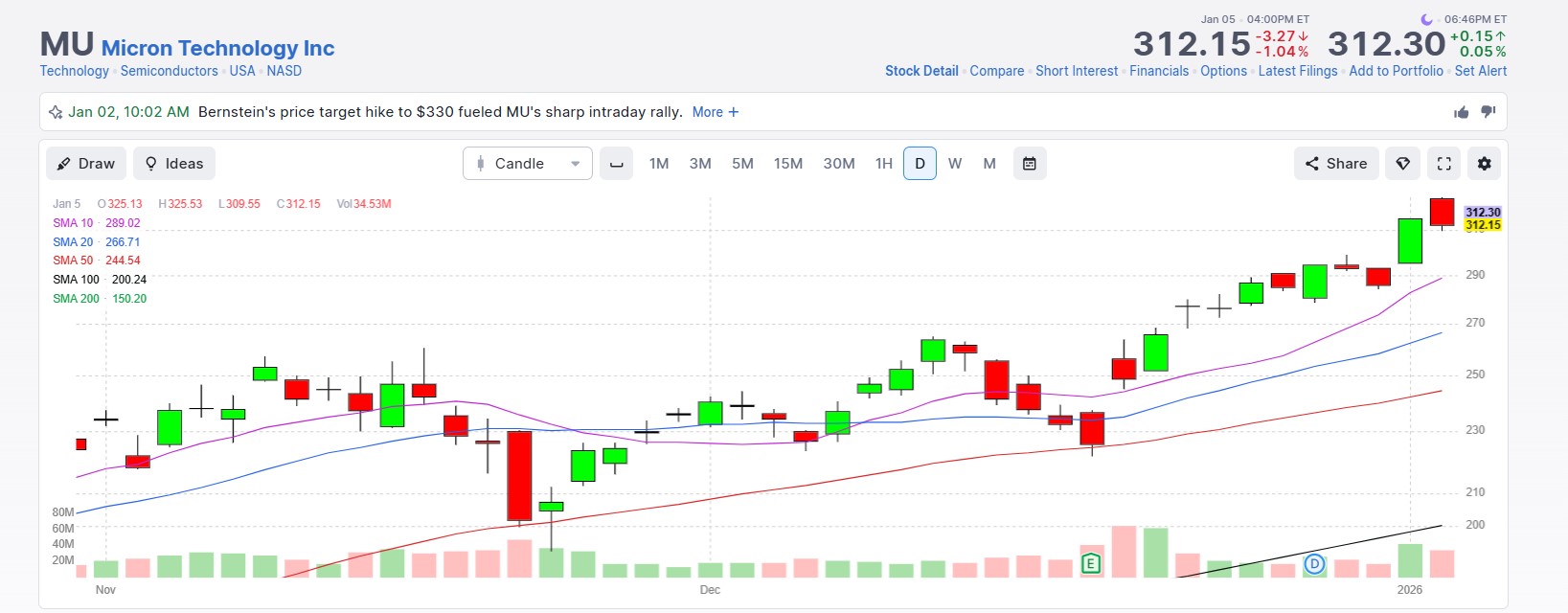The width and height of the screenshot is (1568, 613).
Task: Click the Share button
Action: point(1336,164)
